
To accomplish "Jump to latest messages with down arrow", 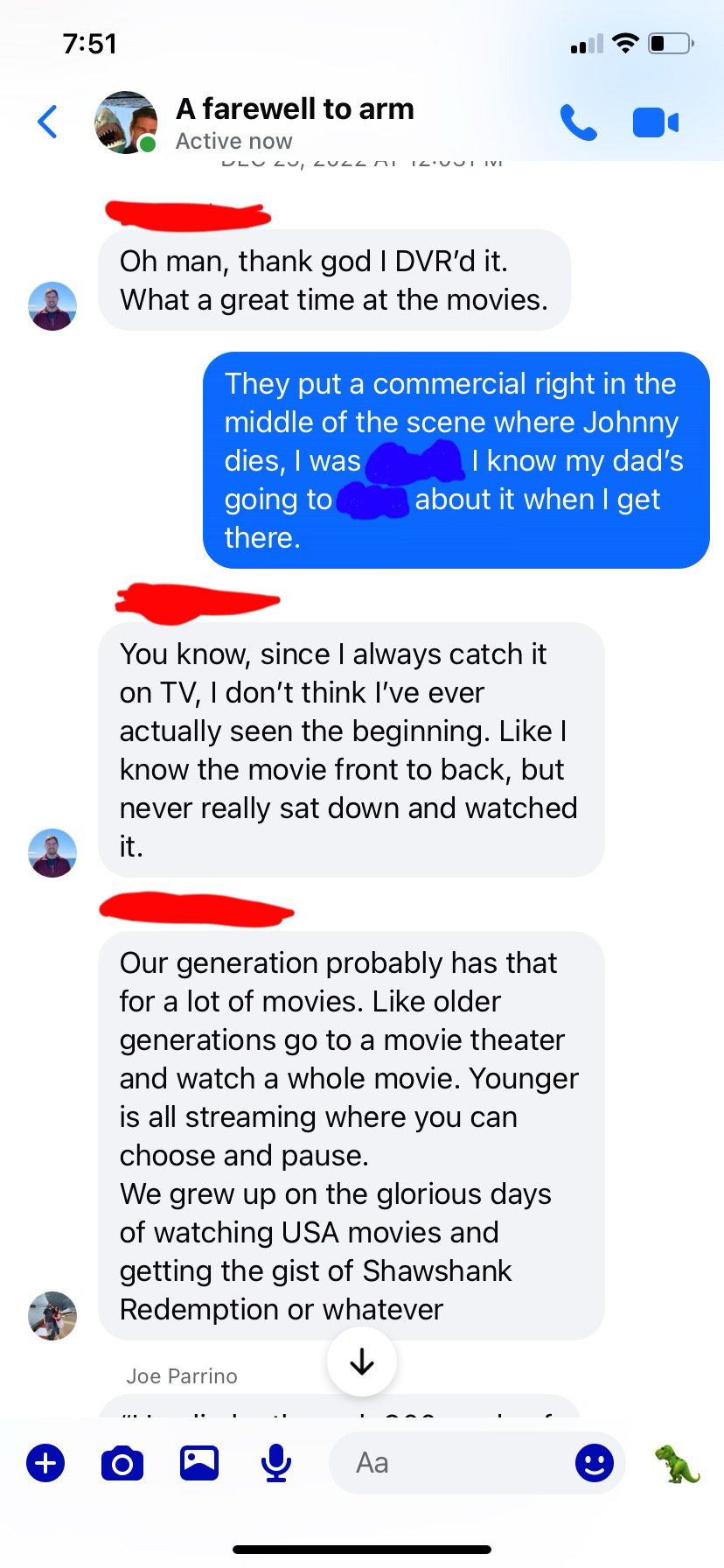I will point(362,1361).
